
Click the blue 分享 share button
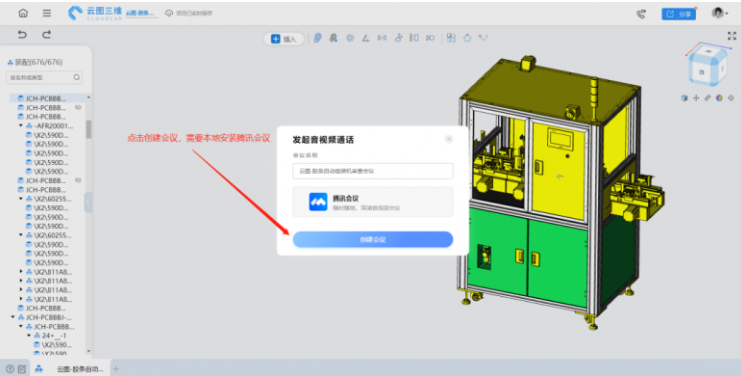pyautogui.click(x=679, y=14)
